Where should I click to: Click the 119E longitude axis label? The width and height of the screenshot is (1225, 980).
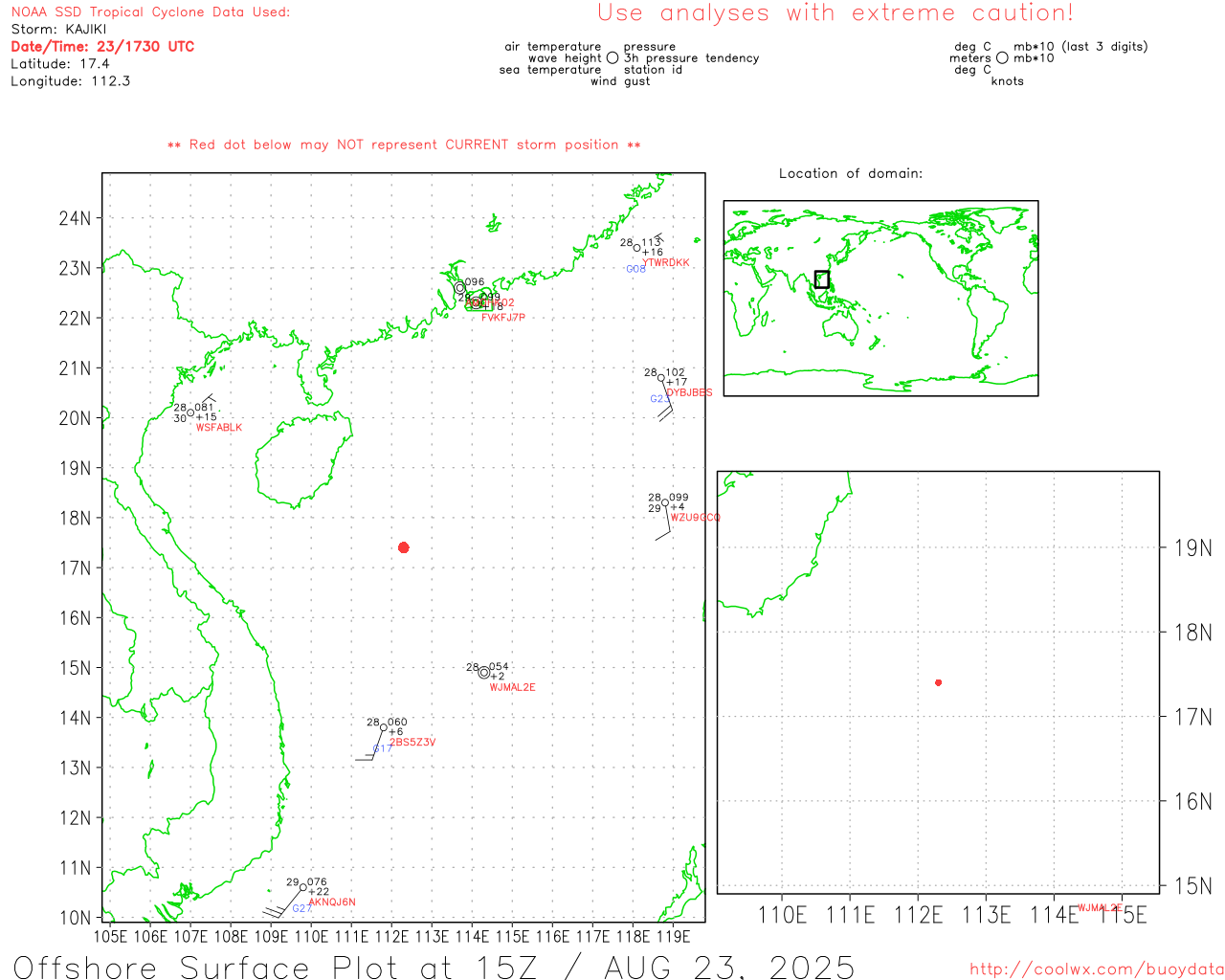[x=674, y=937]
